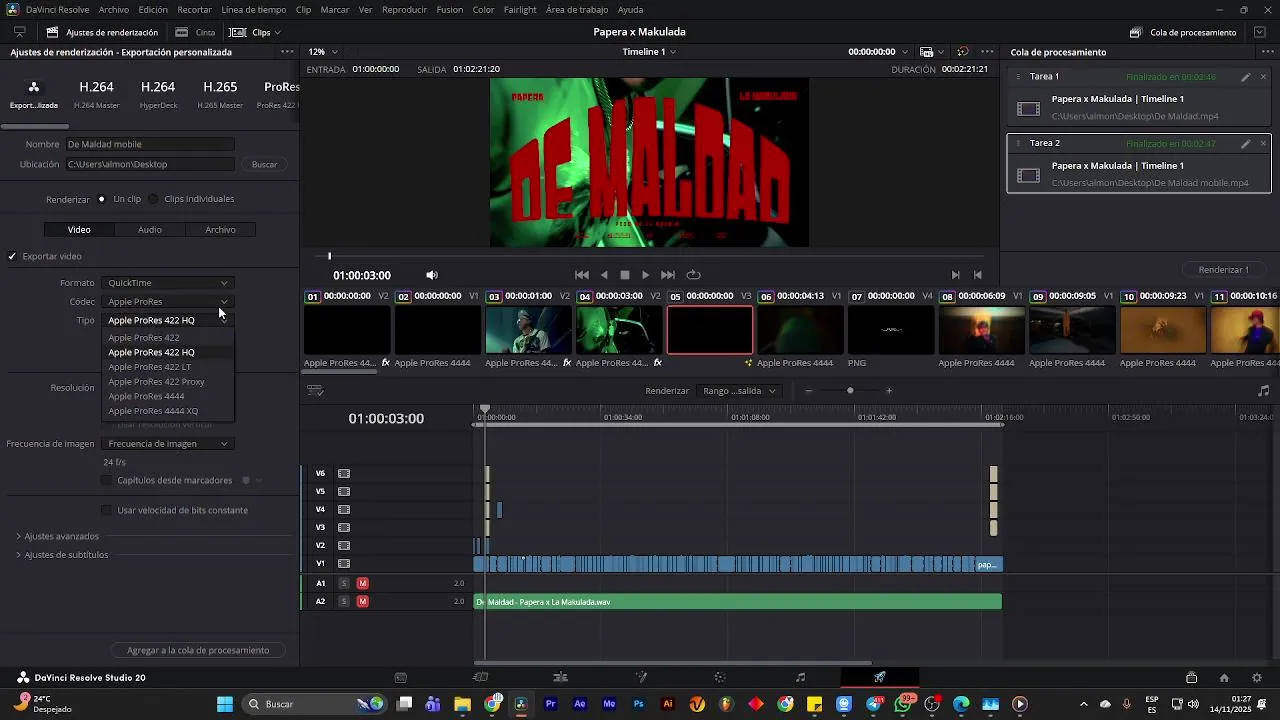Image resolution: width=1280 pixels, height=720 pixels.
Task: Open the Color page icon
Action: pyautogui.click(x=720, y=677)
